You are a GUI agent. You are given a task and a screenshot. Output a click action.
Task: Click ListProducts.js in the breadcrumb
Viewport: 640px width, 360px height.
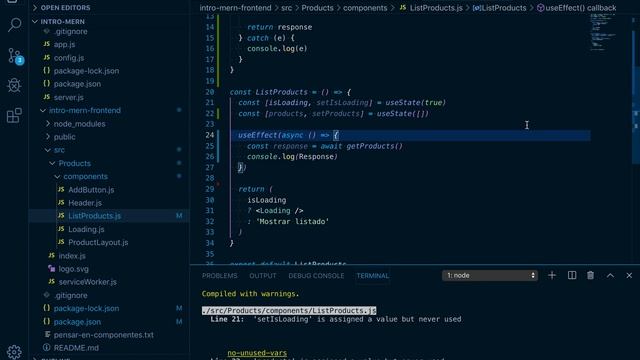[436, 8]
